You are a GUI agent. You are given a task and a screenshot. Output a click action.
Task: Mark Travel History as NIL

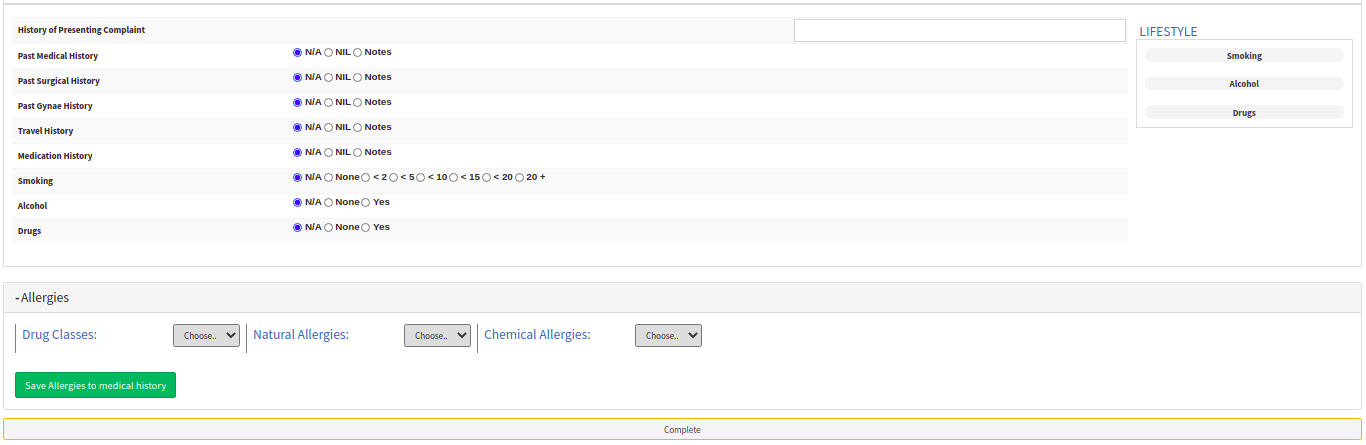[x=329, y=127]
